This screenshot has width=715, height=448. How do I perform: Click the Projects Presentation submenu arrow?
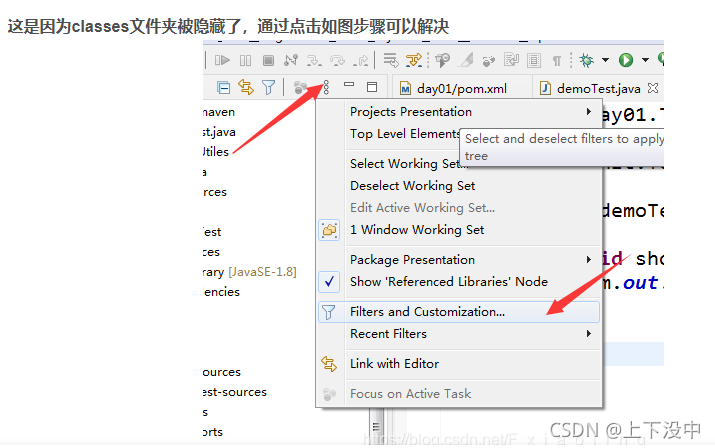[x=589, y=112]
